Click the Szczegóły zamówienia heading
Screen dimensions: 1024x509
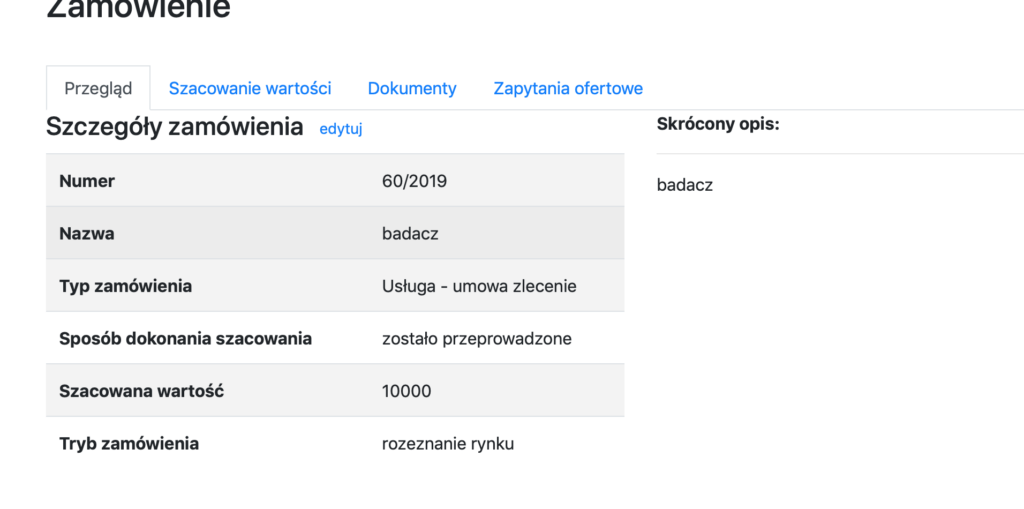pyautogui.click(x=174, y=127)
